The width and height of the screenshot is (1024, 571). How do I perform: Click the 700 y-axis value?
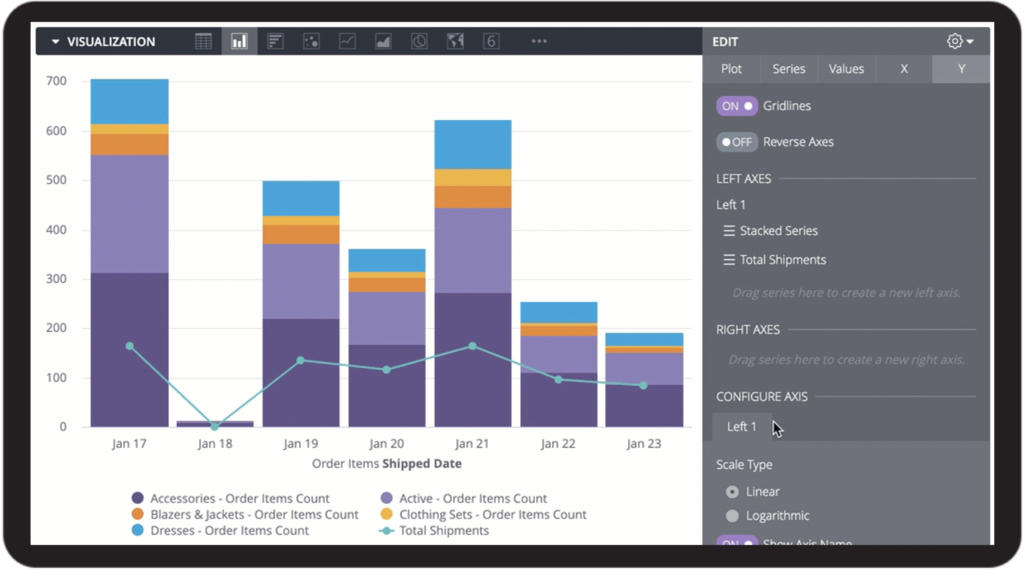(x=56, y=81)
